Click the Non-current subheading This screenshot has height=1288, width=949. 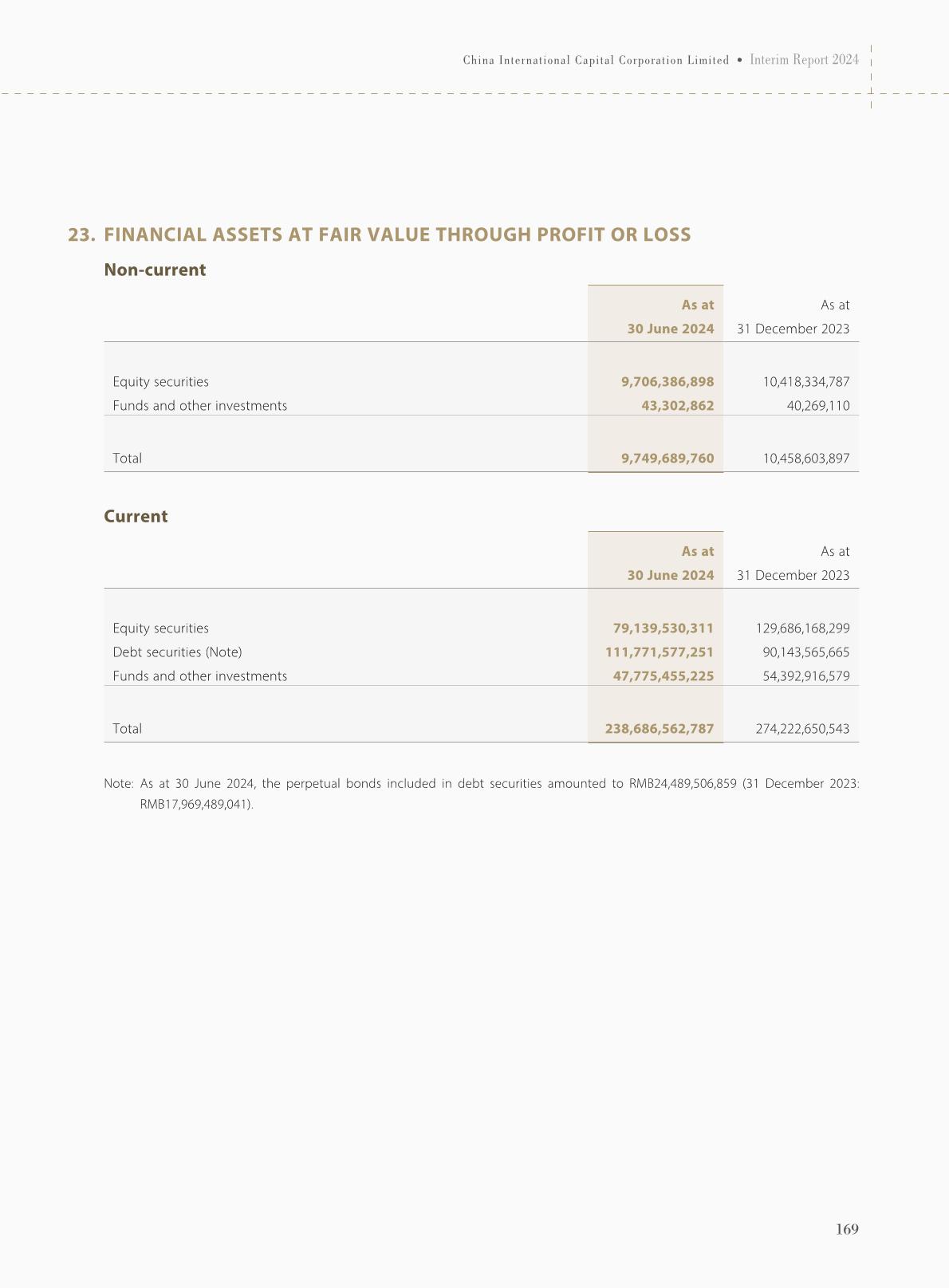[x=155, y=270]
